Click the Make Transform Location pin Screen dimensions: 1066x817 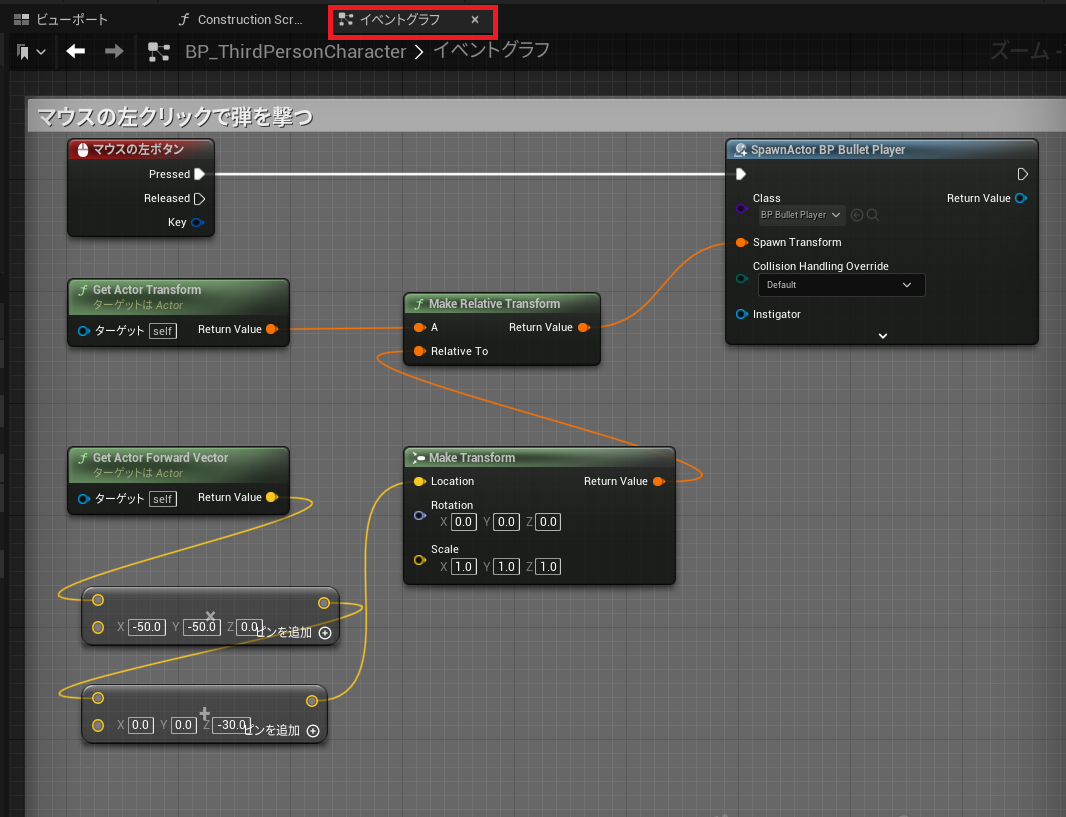[x=419, y=481]
